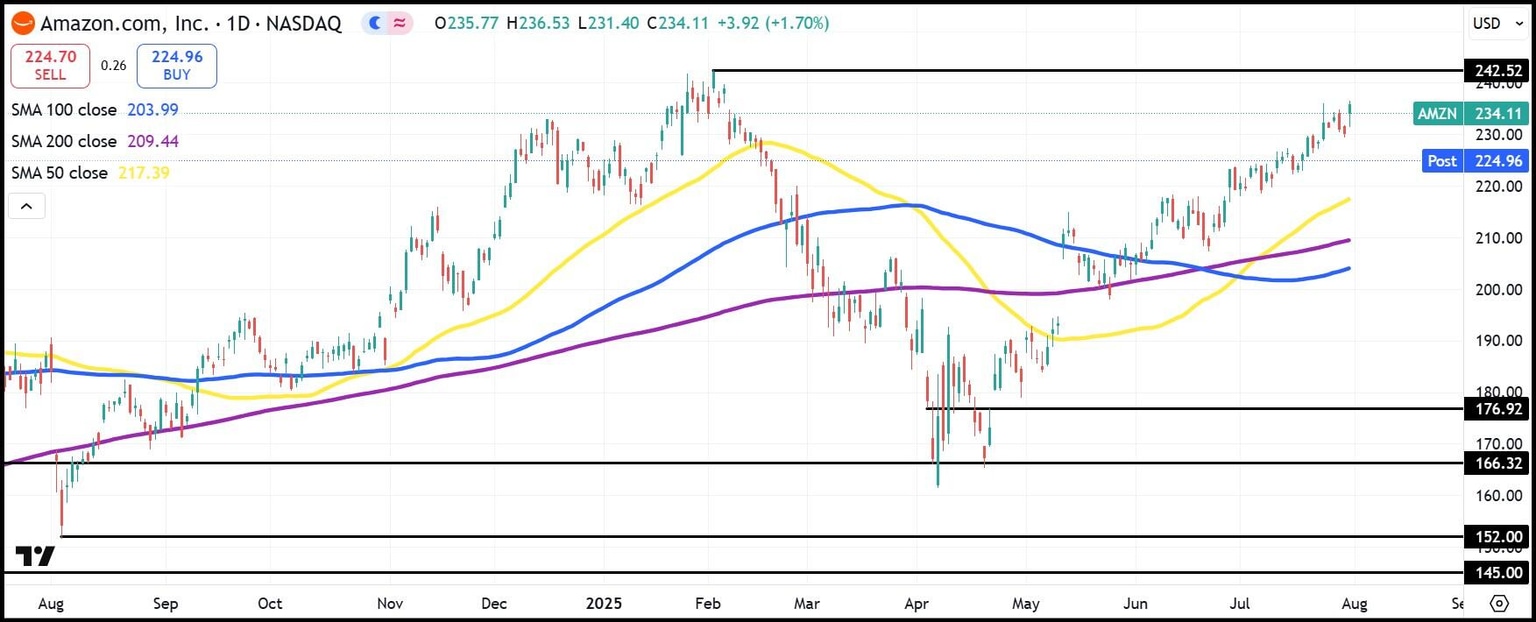Collapse the legend with the up-arrow button

26,205
